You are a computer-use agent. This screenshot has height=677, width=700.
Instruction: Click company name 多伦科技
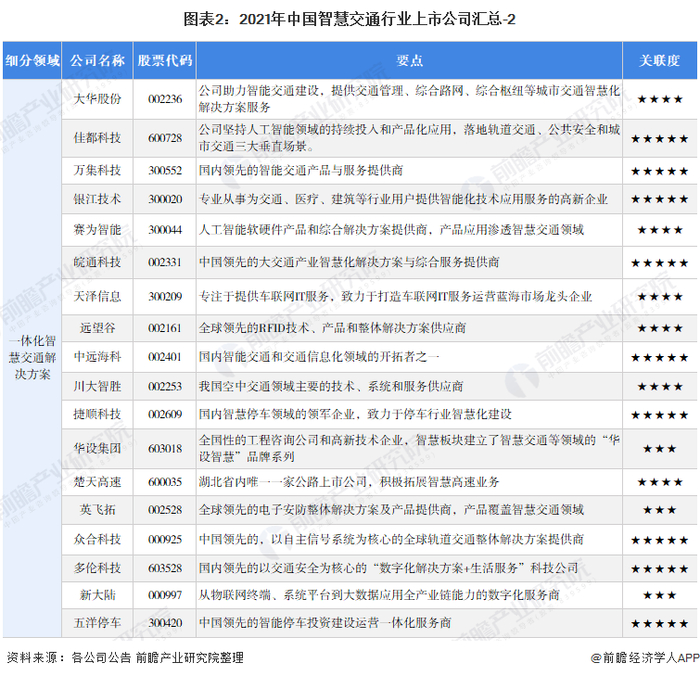[x=97, y=568]
